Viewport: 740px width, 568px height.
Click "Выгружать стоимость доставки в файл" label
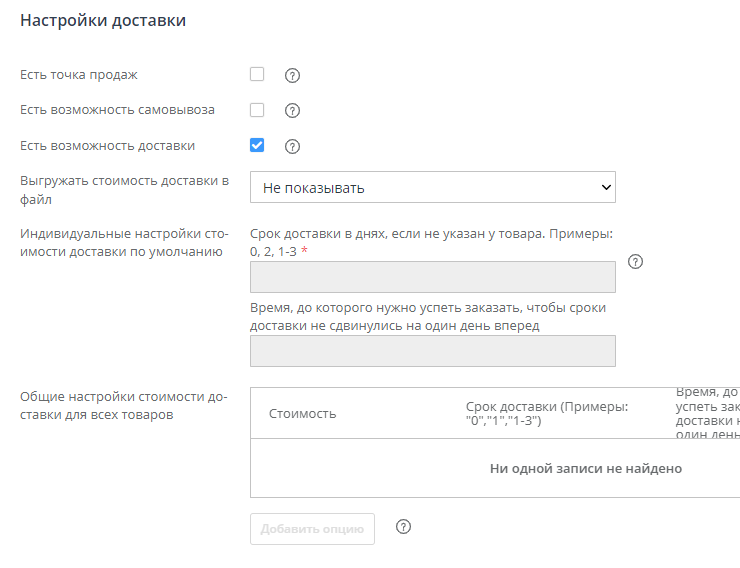(x=124, y=190)
